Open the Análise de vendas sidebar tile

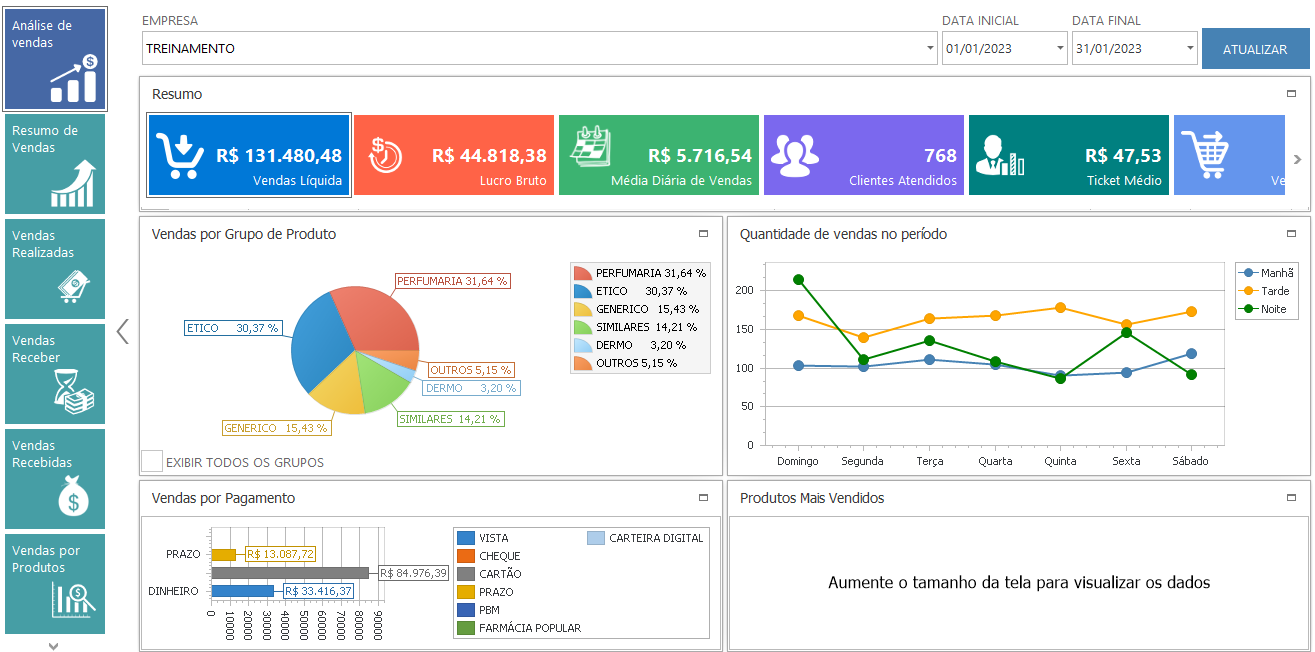click(x=55, y=59)
